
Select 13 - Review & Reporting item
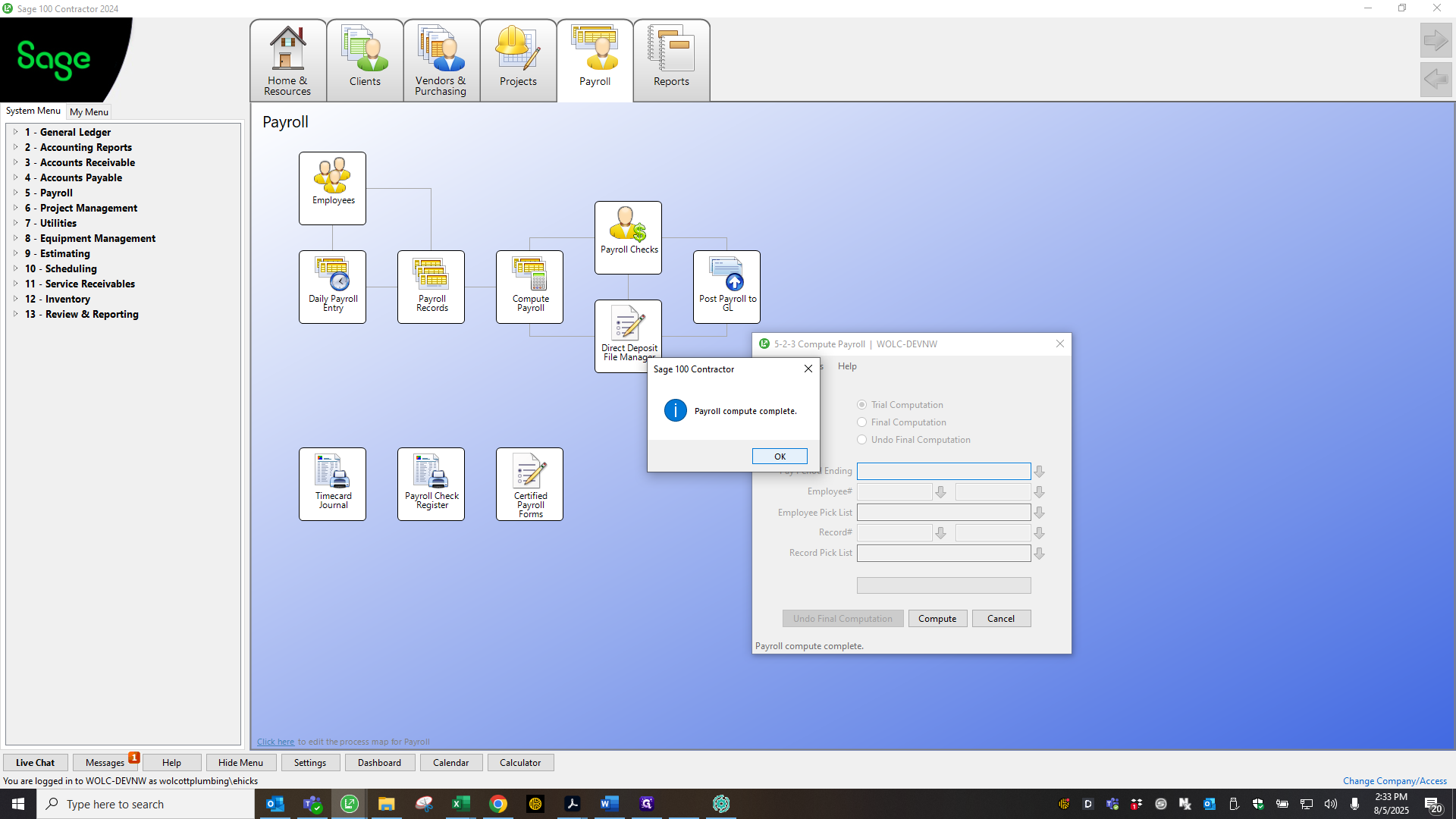tap(82, 314)
